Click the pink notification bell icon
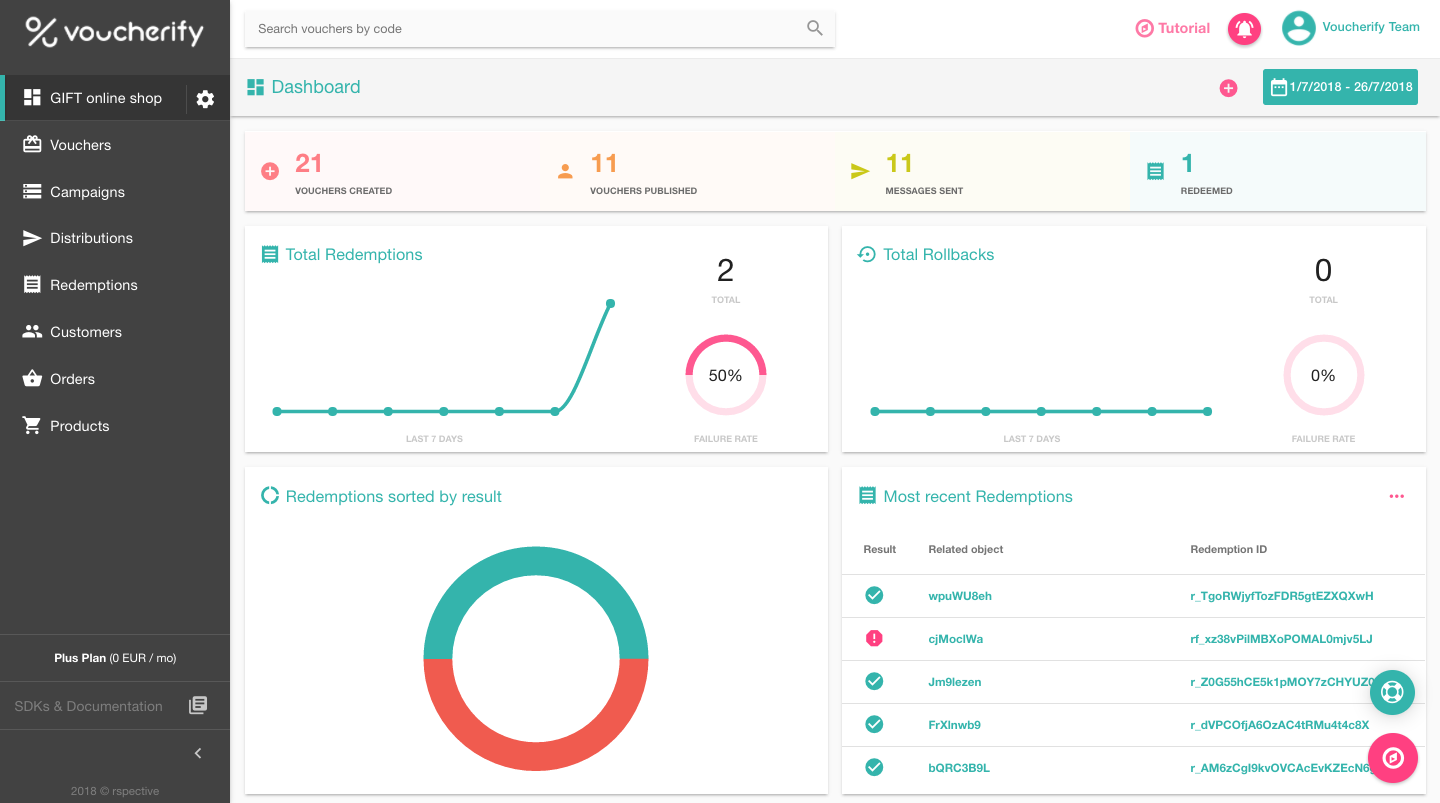1440x803 pixels. 1244,28
